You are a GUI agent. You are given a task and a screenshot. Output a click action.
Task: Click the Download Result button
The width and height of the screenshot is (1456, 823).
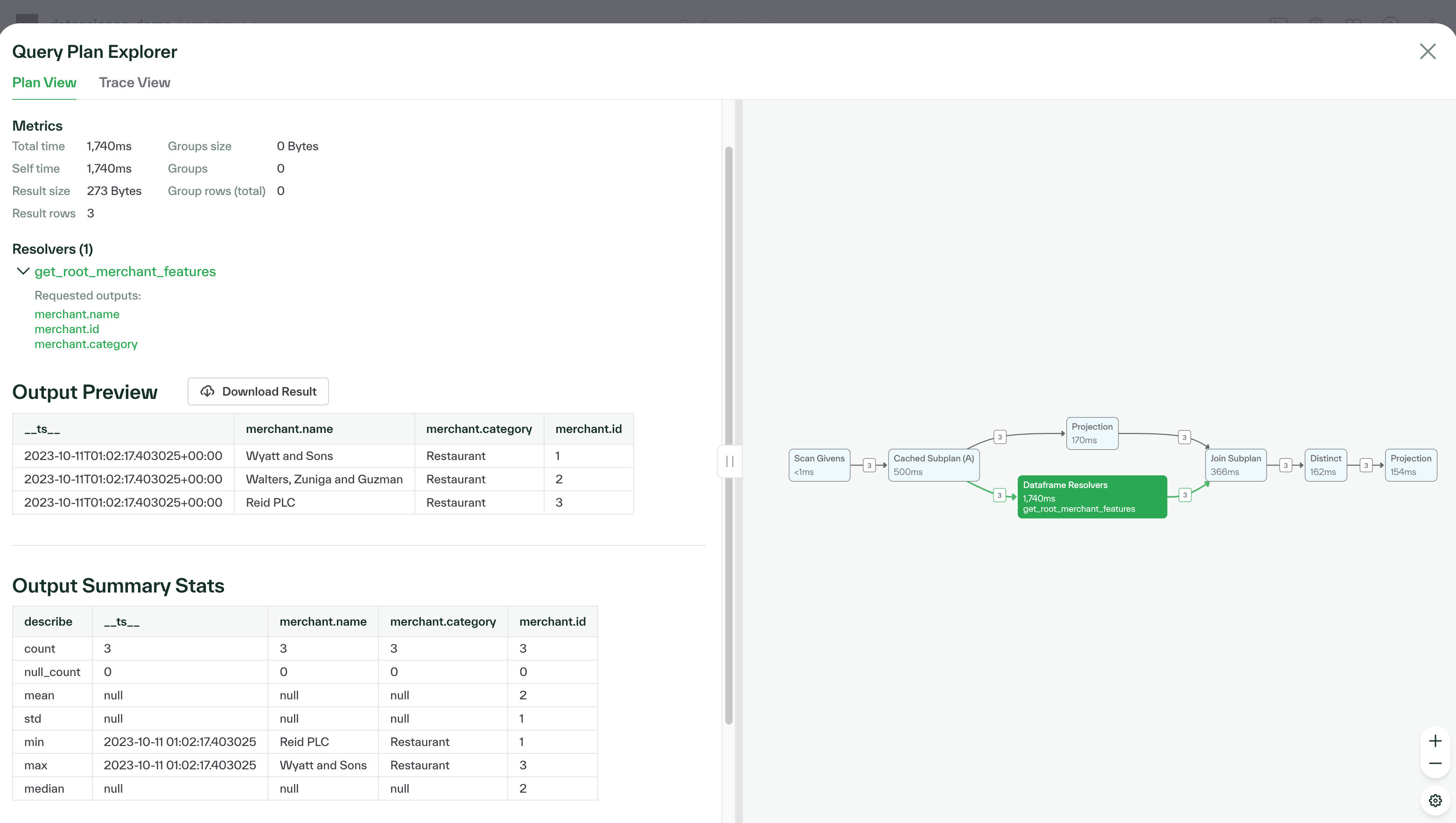[x=259, y=392]
